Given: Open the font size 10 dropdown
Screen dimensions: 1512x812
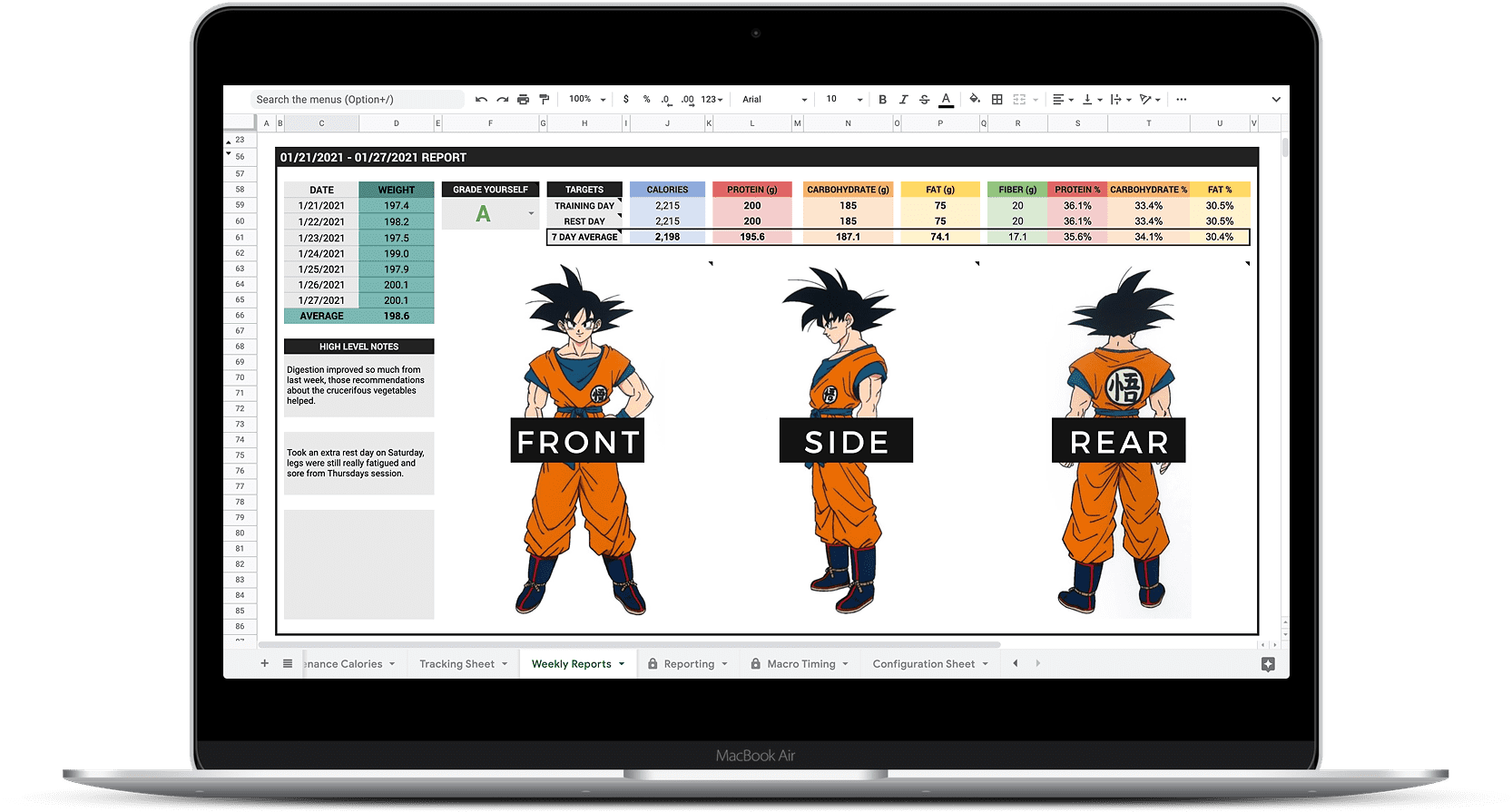Looking at the screenshot, I should (843, 100).
